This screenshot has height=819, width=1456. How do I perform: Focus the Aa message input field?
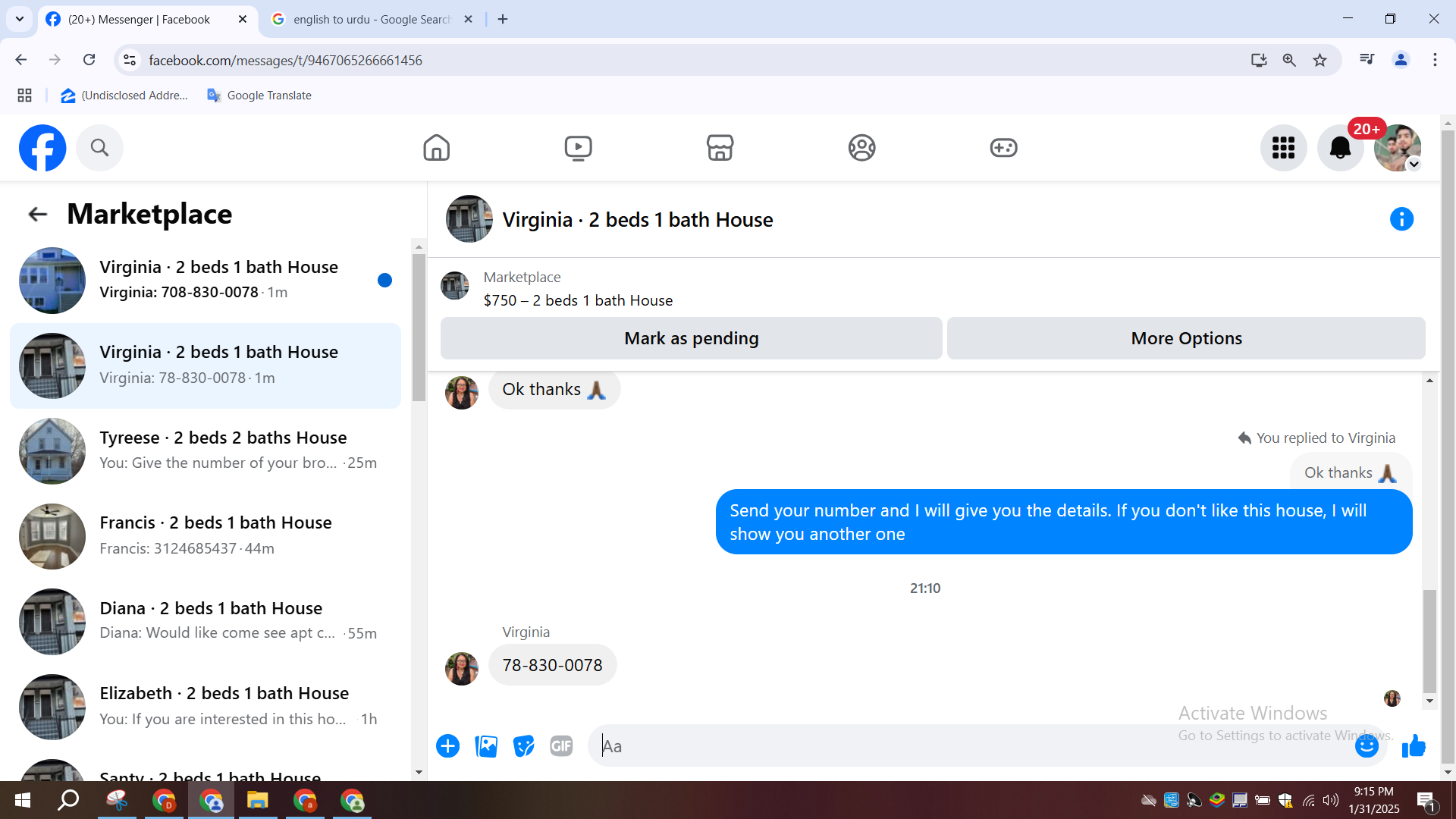(x=971, y=746)
